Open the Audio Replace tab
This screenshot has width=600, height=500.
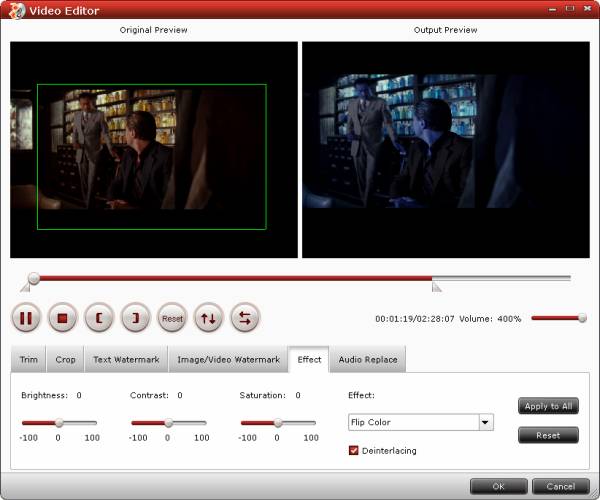point(368,360)
